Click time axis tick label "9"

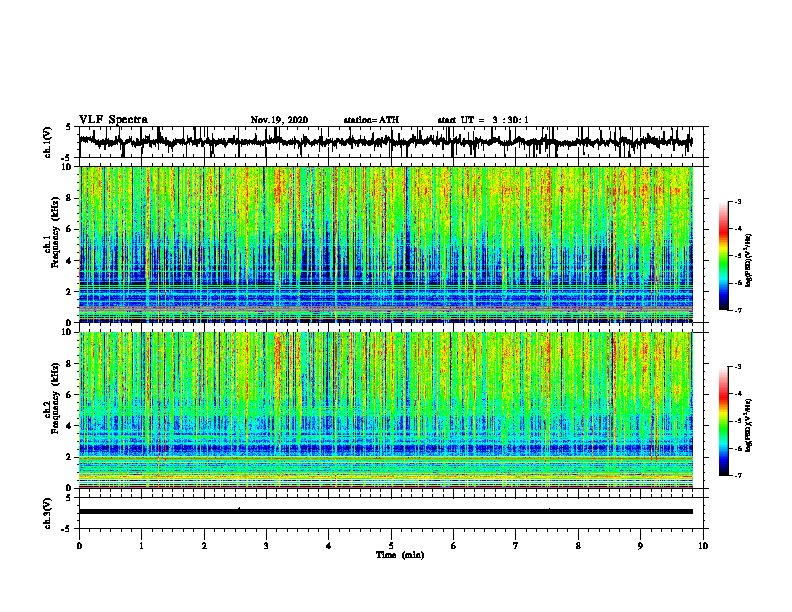pos(640,546)
